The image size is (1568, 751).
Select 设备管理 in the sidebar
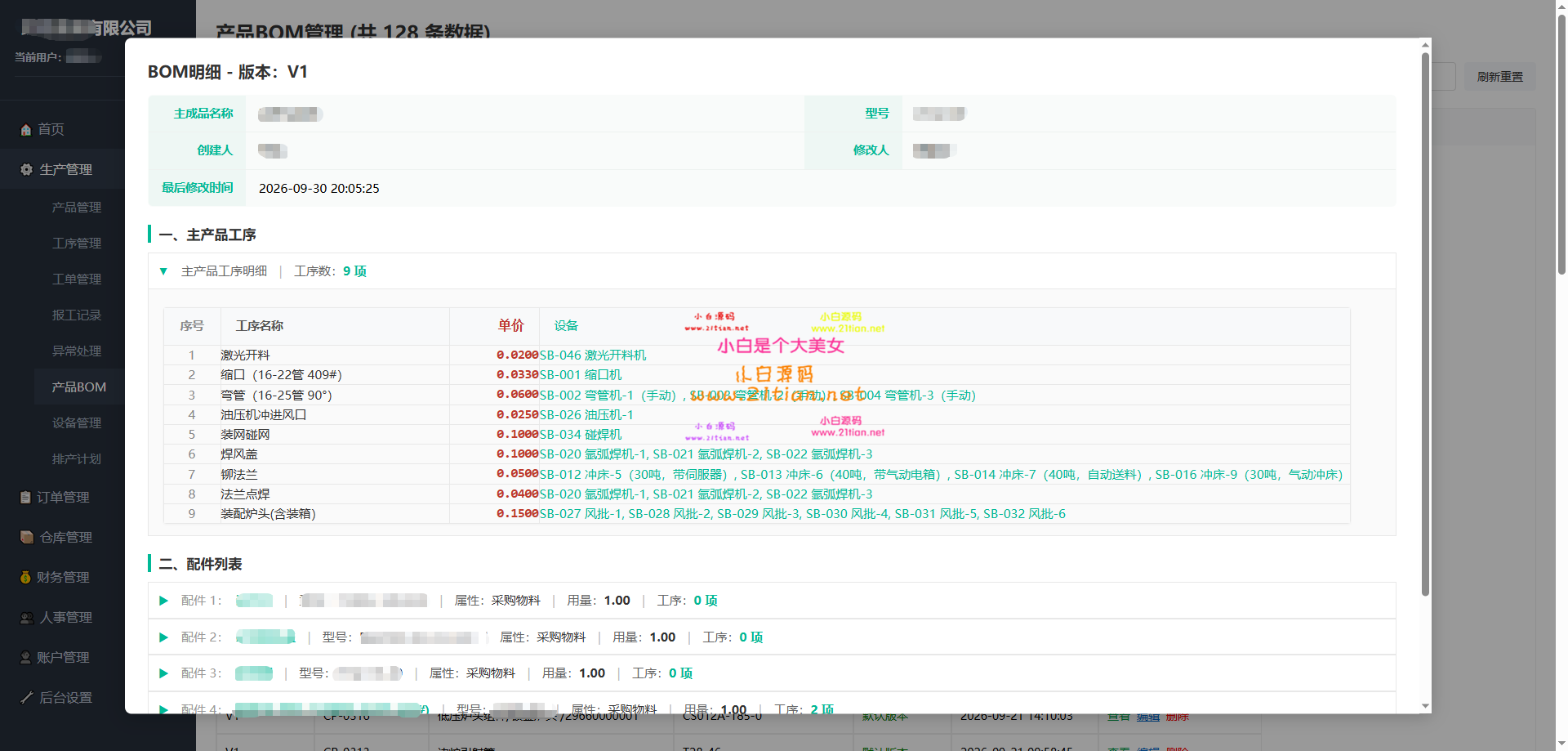pyautogui.click(x=77, y=423)
